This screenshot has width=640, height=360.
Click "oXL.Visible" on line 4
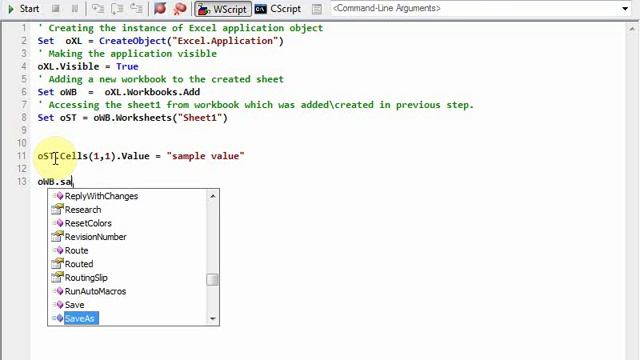[68, 67]
